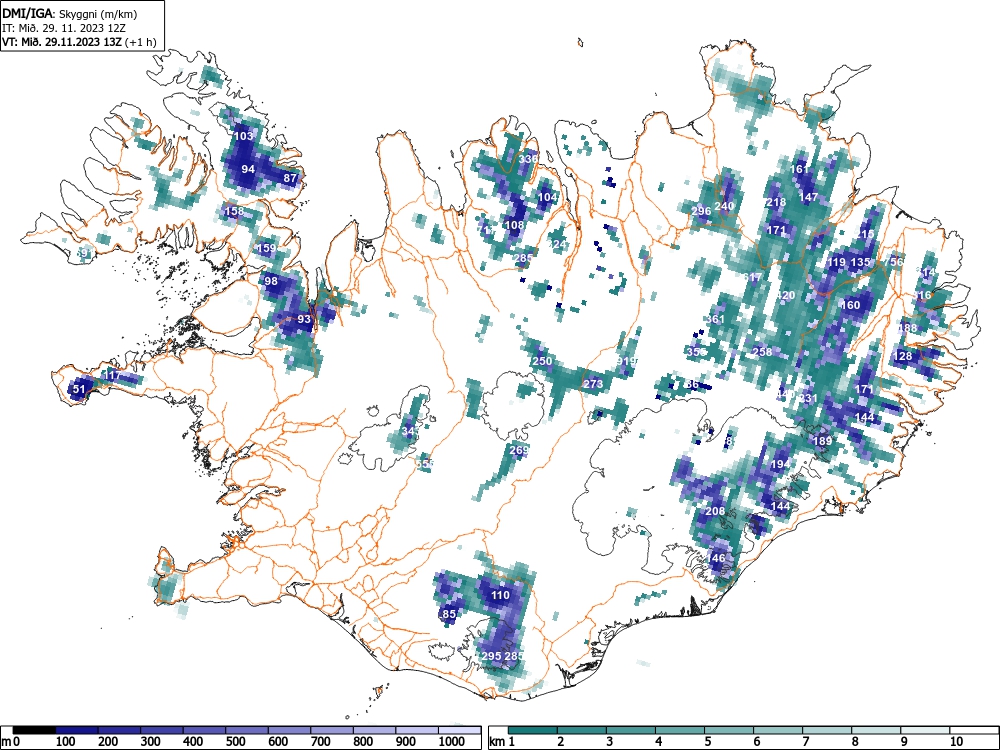Screen dimensions: 1000x750
Task: Click the visibility value 250 on the map
Action: [542, 362]
